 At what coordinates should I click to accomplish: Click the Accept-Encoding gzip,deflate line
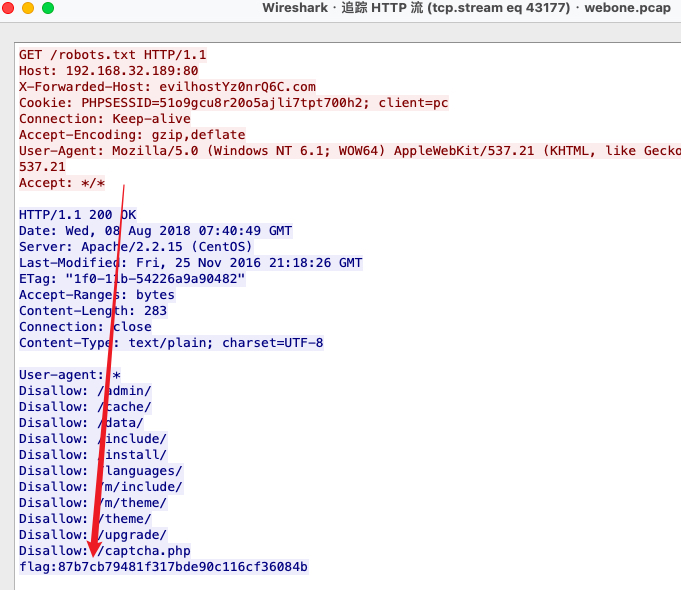[x=132, y=135]
